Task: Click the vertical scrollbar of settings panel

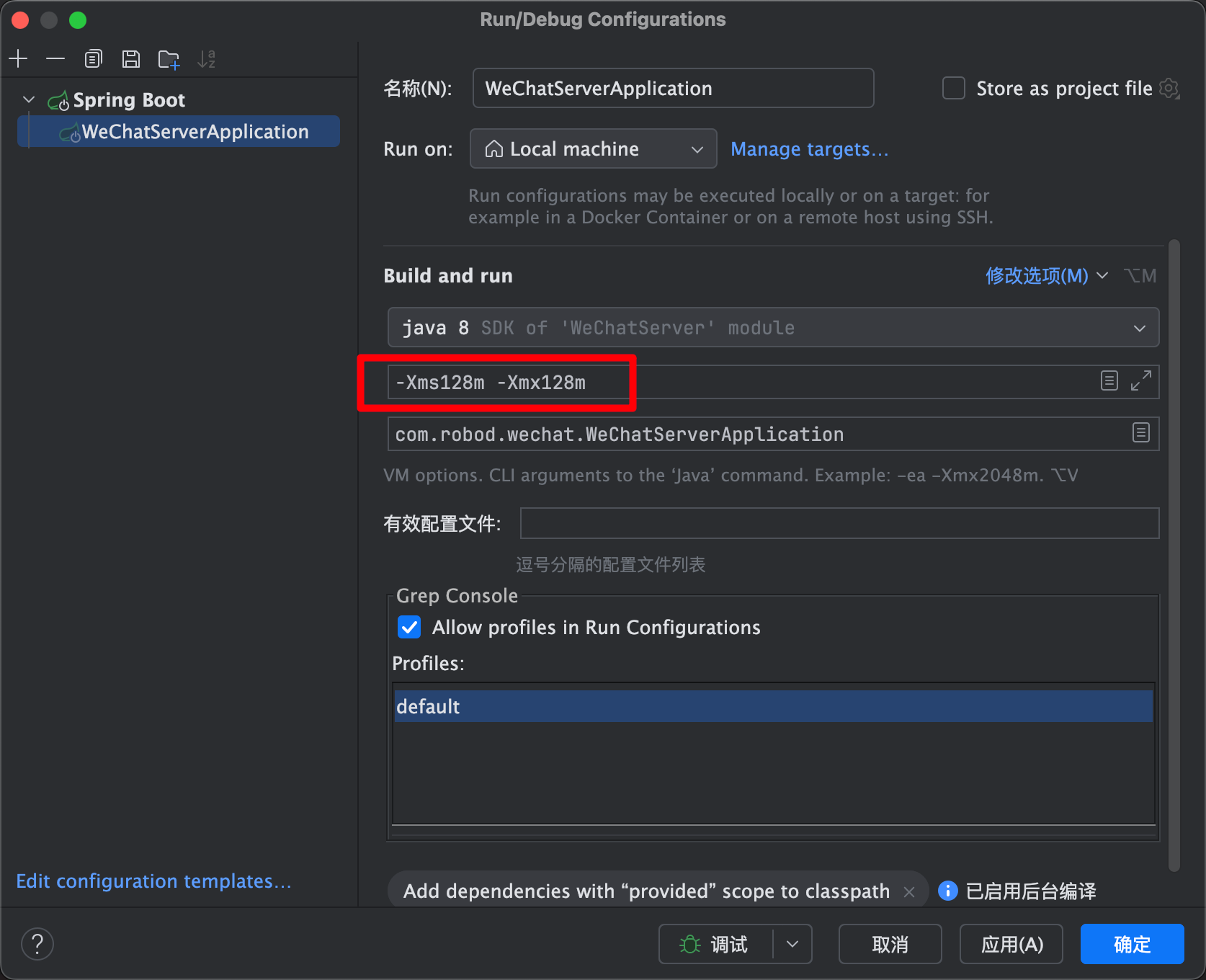Action: click(1174, 555)
